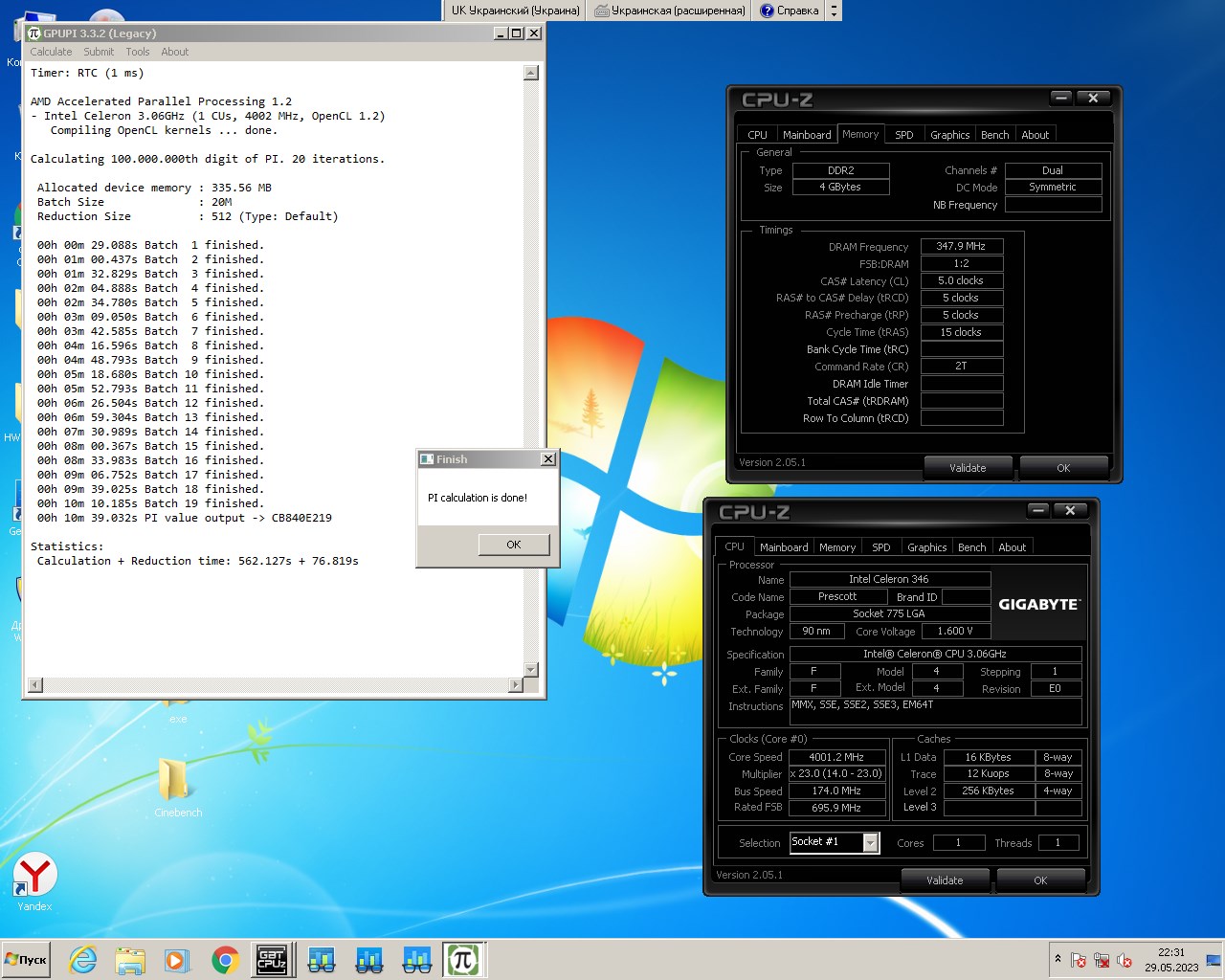Click OK in the Finish dialog
The height and width of the screenshot is (980, 1225).
click(x=514, y=545)
